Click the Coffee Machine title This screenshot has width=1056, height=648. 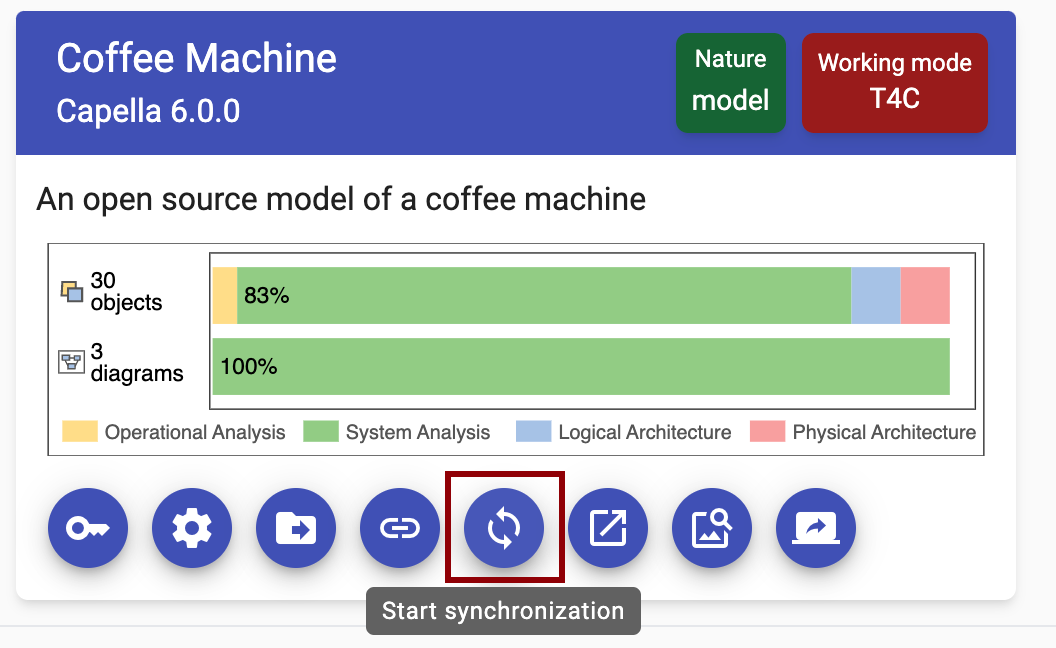[197, 58]
